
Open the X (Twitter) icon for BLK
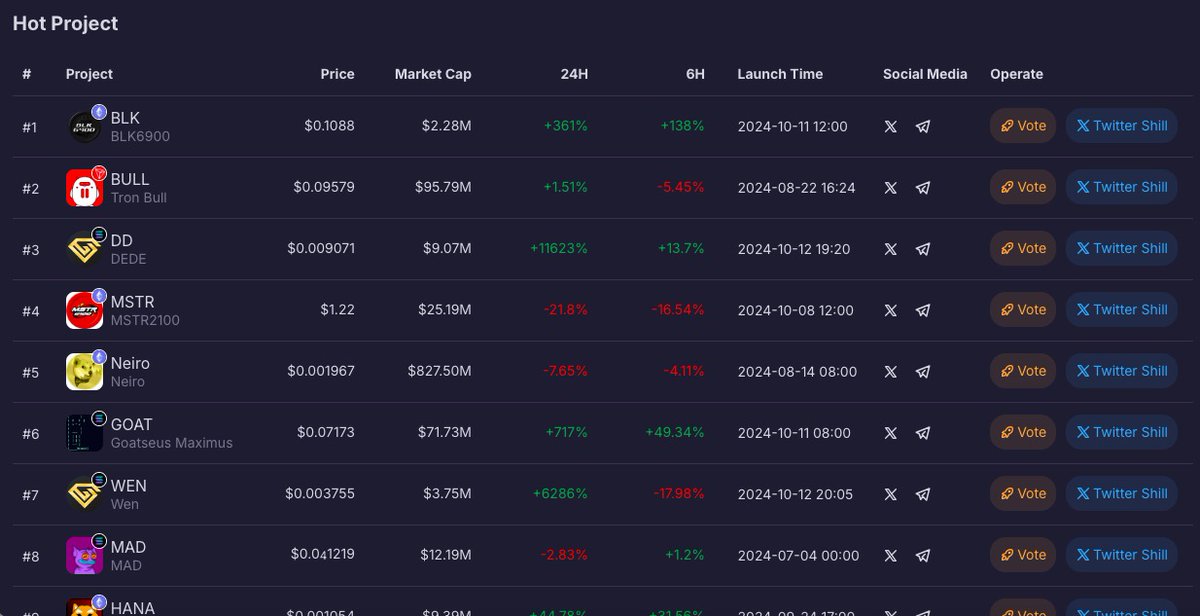click(x=891, y=127)
